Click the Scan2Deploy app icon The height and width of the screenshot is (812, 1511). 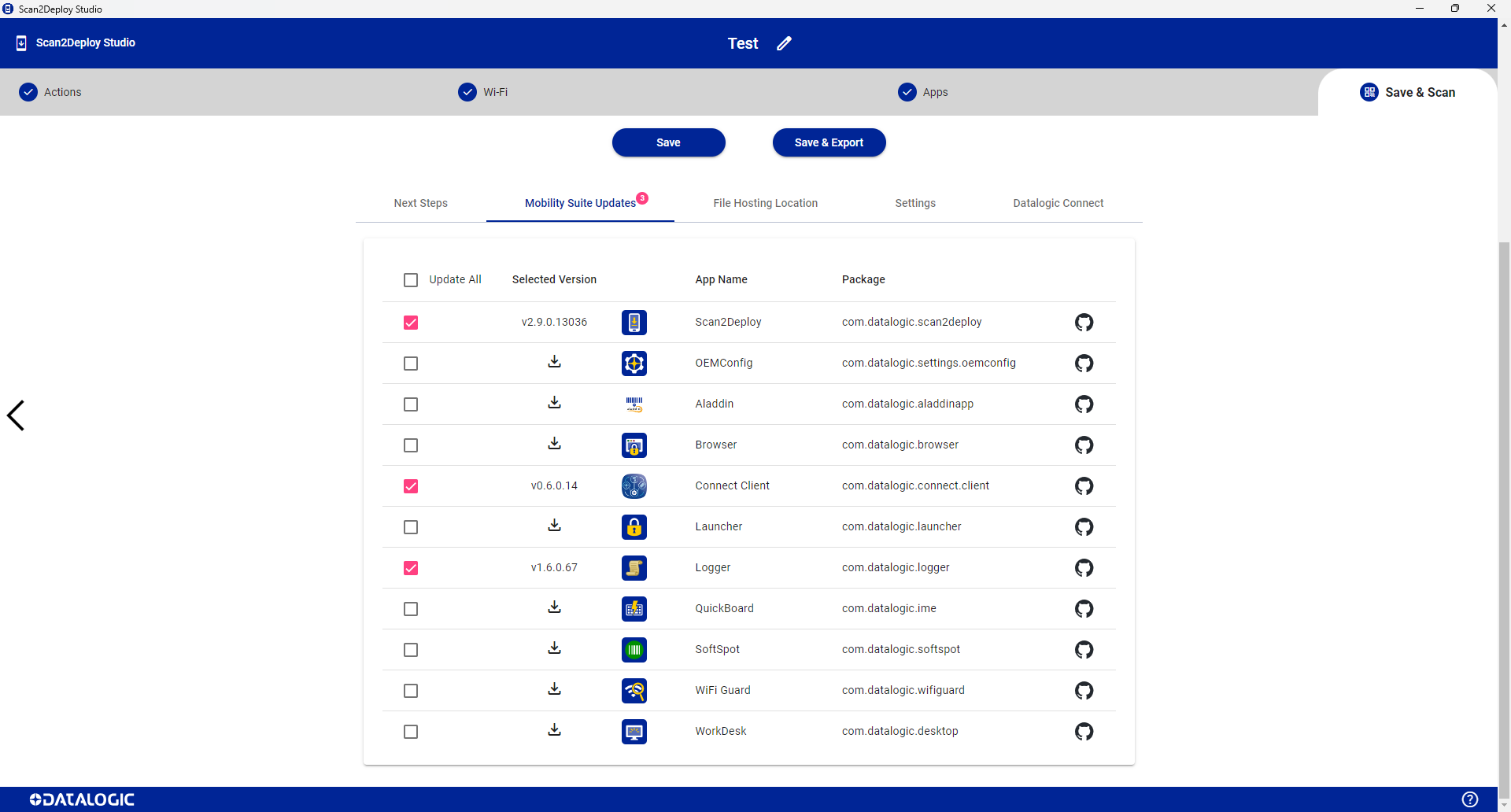click(634, 322)
